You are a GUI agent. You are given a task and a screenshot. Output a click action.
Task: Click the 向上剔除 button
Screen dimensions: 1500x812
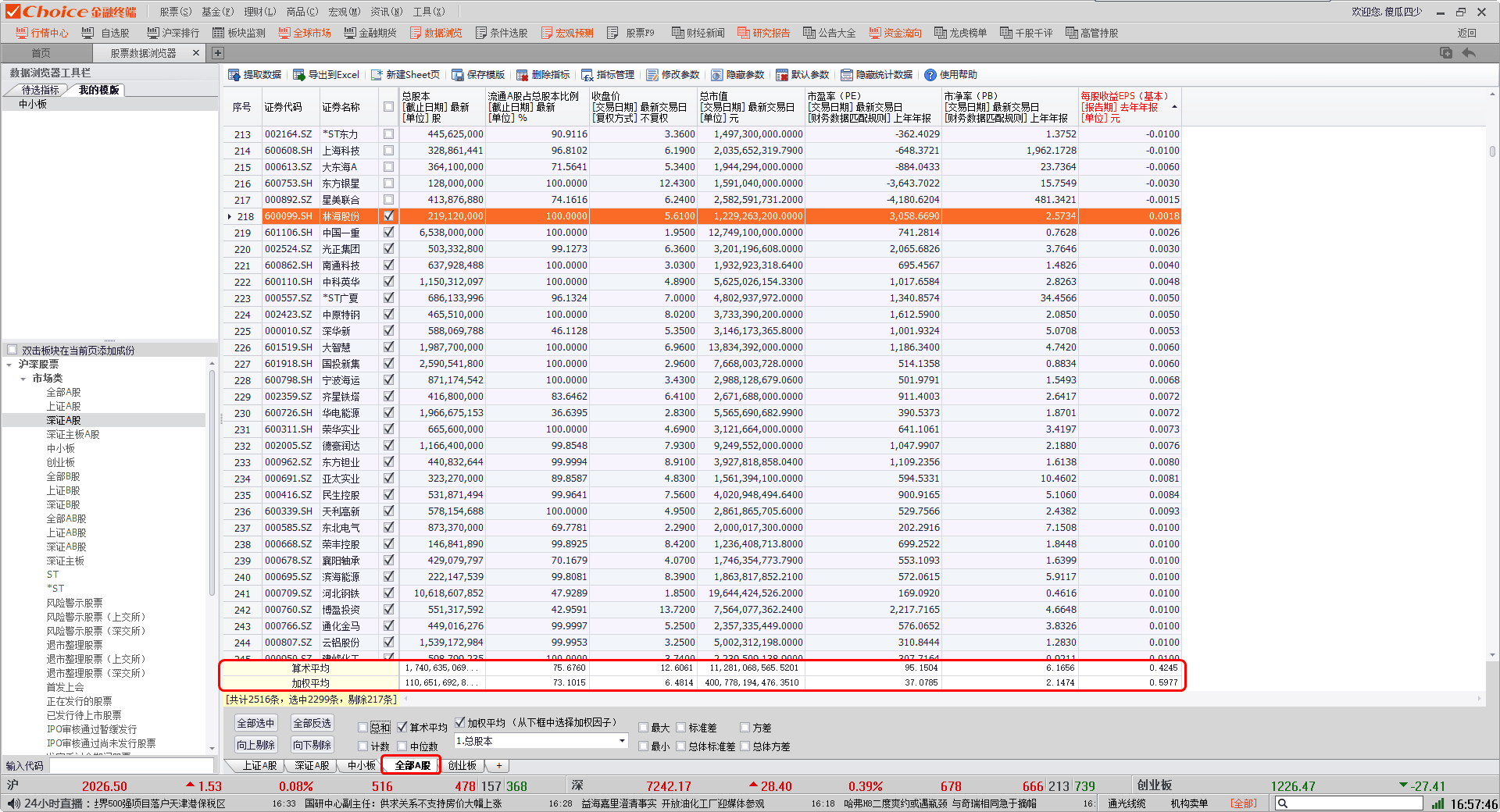pyautogui.click(x=256, y=745)
